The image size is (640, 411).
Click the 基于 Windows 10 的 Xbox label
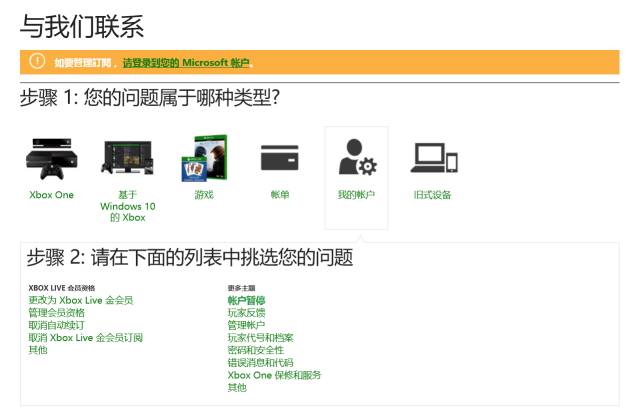coord(127,206)
